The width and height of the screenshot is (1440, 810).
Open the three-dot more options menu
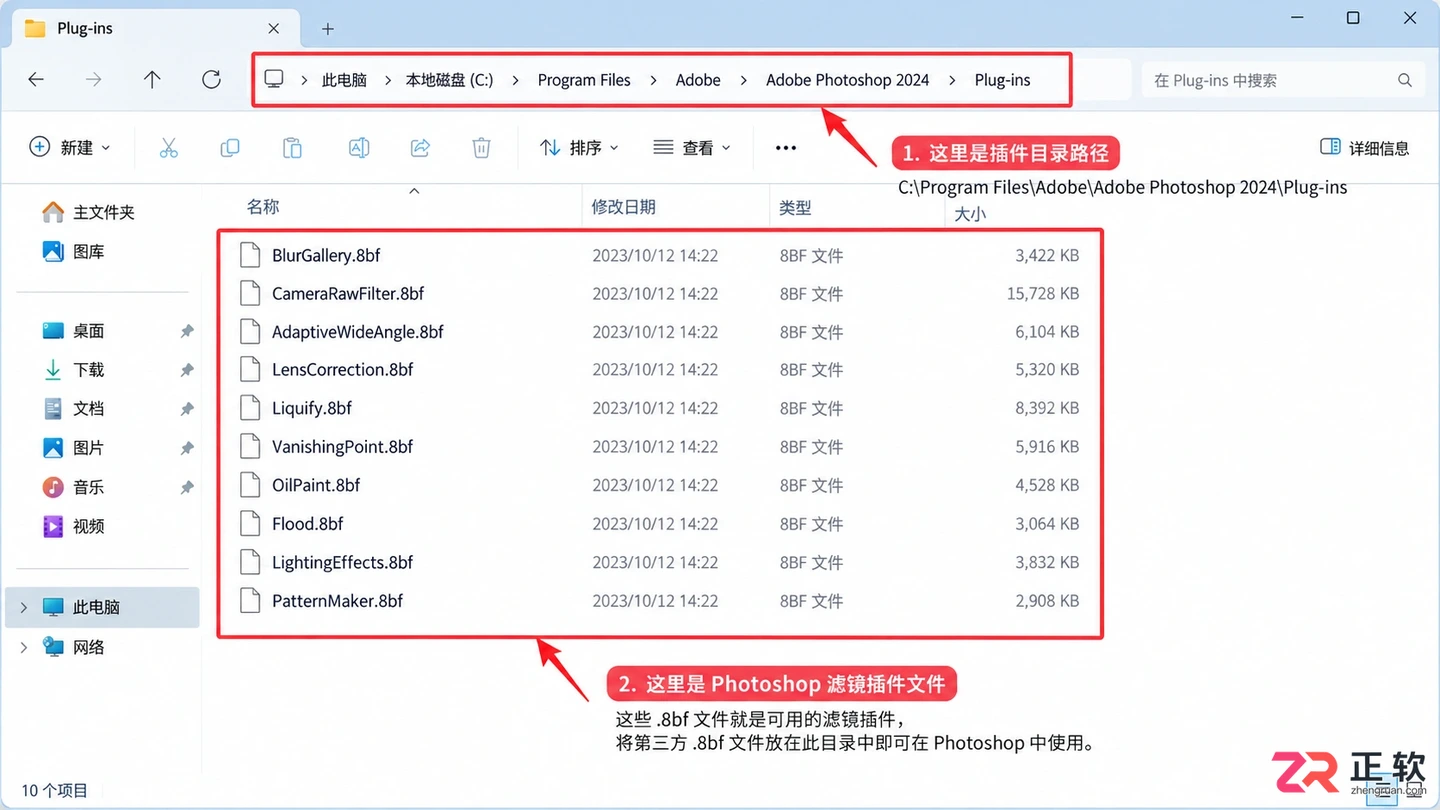[786, 148]
